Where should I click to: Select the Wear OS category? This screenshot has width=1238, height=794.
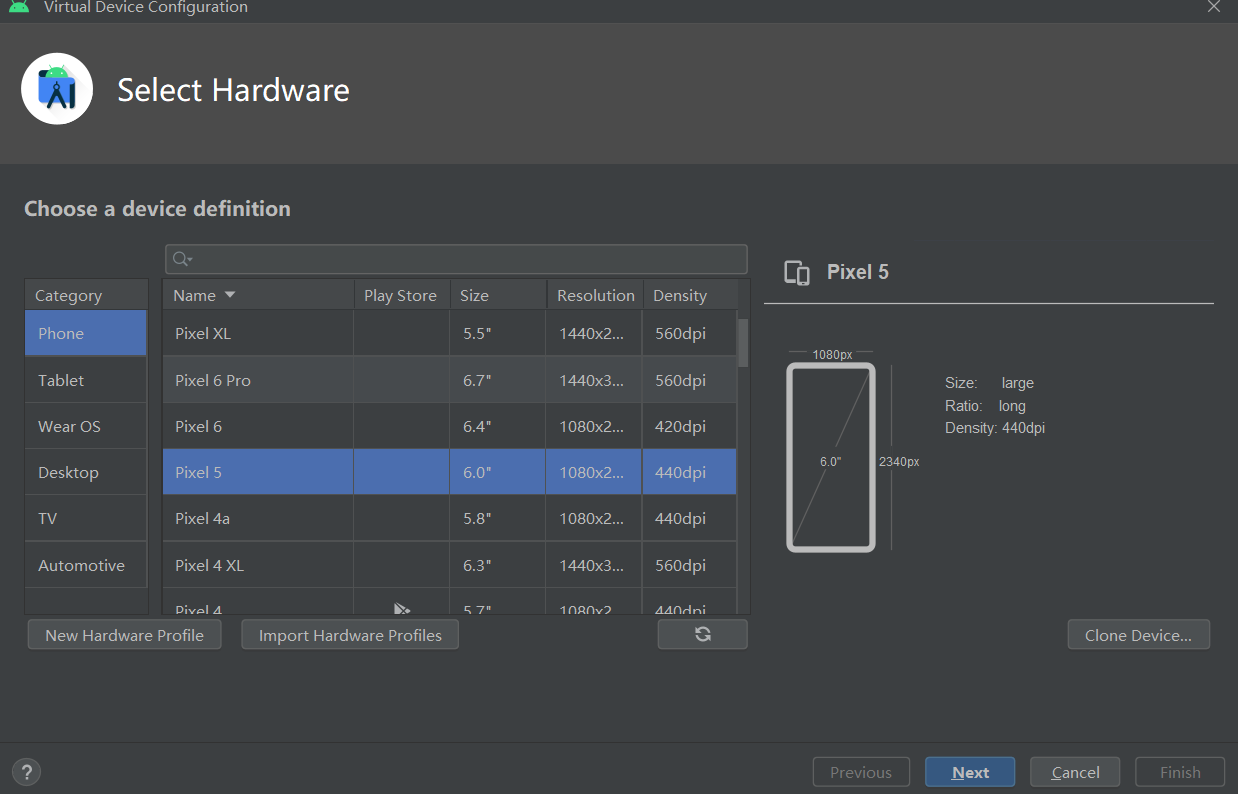(69, 426)
